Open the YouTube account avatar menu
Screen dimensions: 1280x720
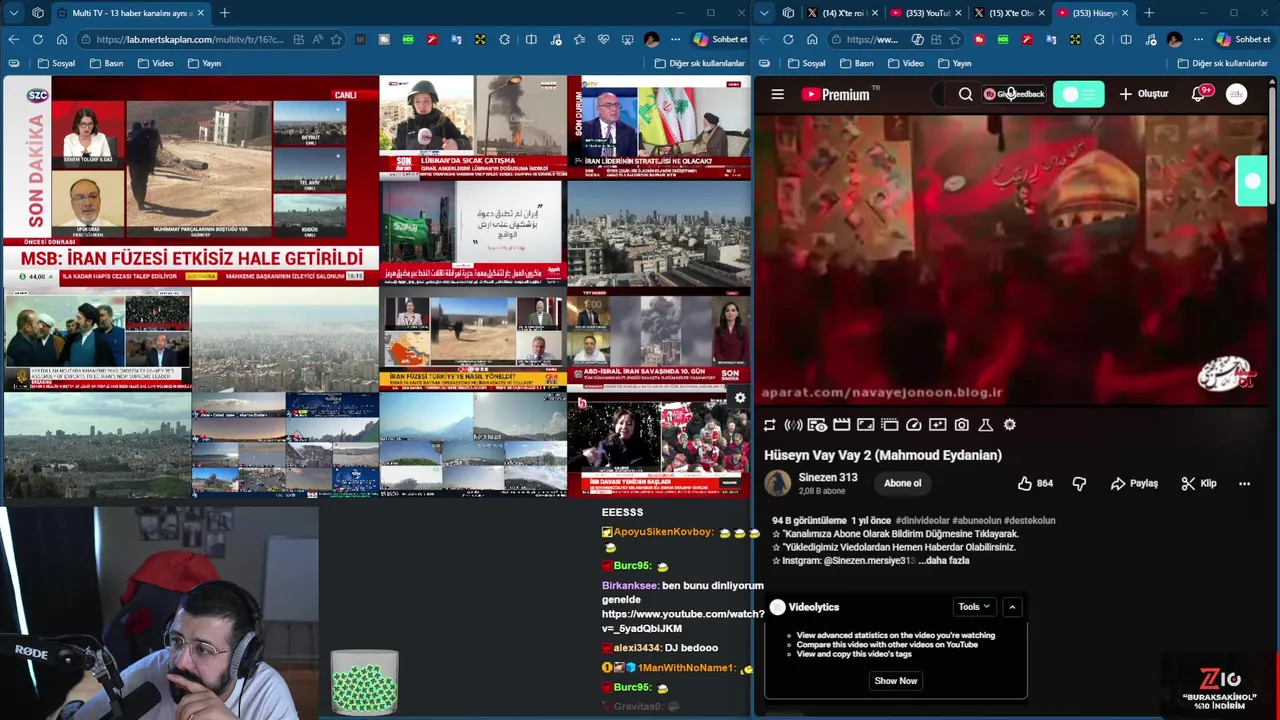tap(1237, 94)
